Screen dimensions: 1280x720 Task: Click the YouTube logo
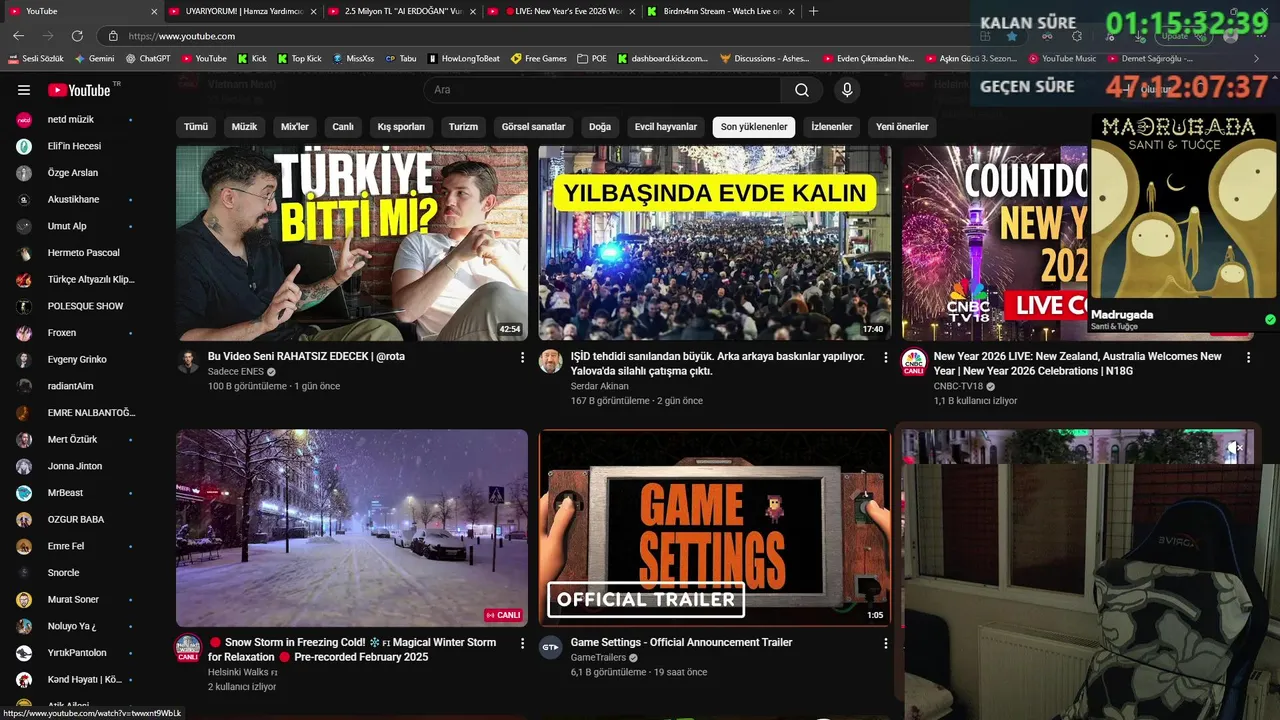(80, 90)
